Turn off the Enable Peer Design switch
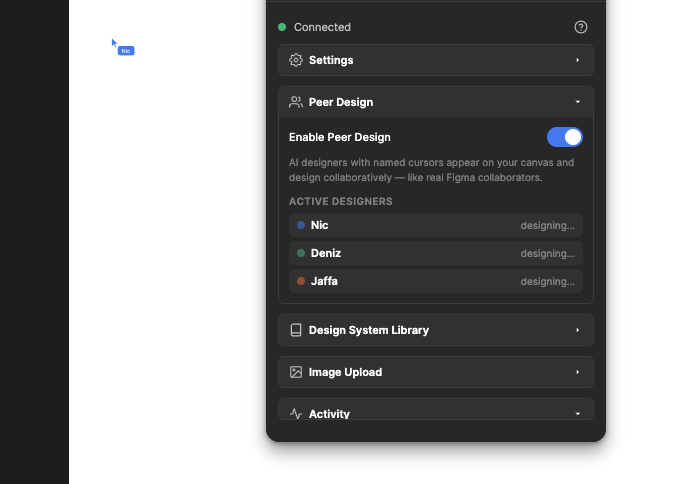686x484 pixels. [564, 137]
